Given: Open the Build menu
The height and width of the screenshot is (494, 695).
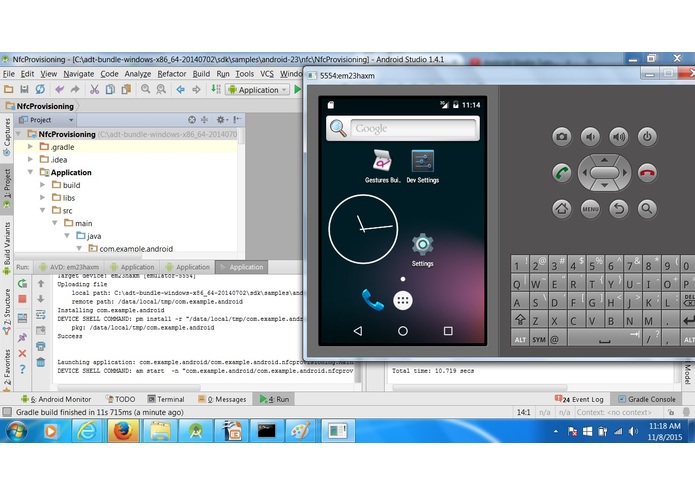Looking at the screenshot, I should pos(201,74).
